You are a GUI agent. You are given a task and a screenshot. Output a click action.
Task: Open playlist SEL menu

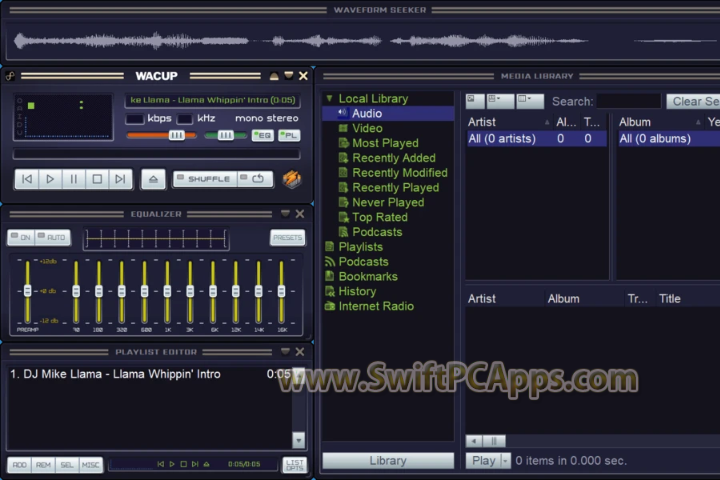[67, 465]
